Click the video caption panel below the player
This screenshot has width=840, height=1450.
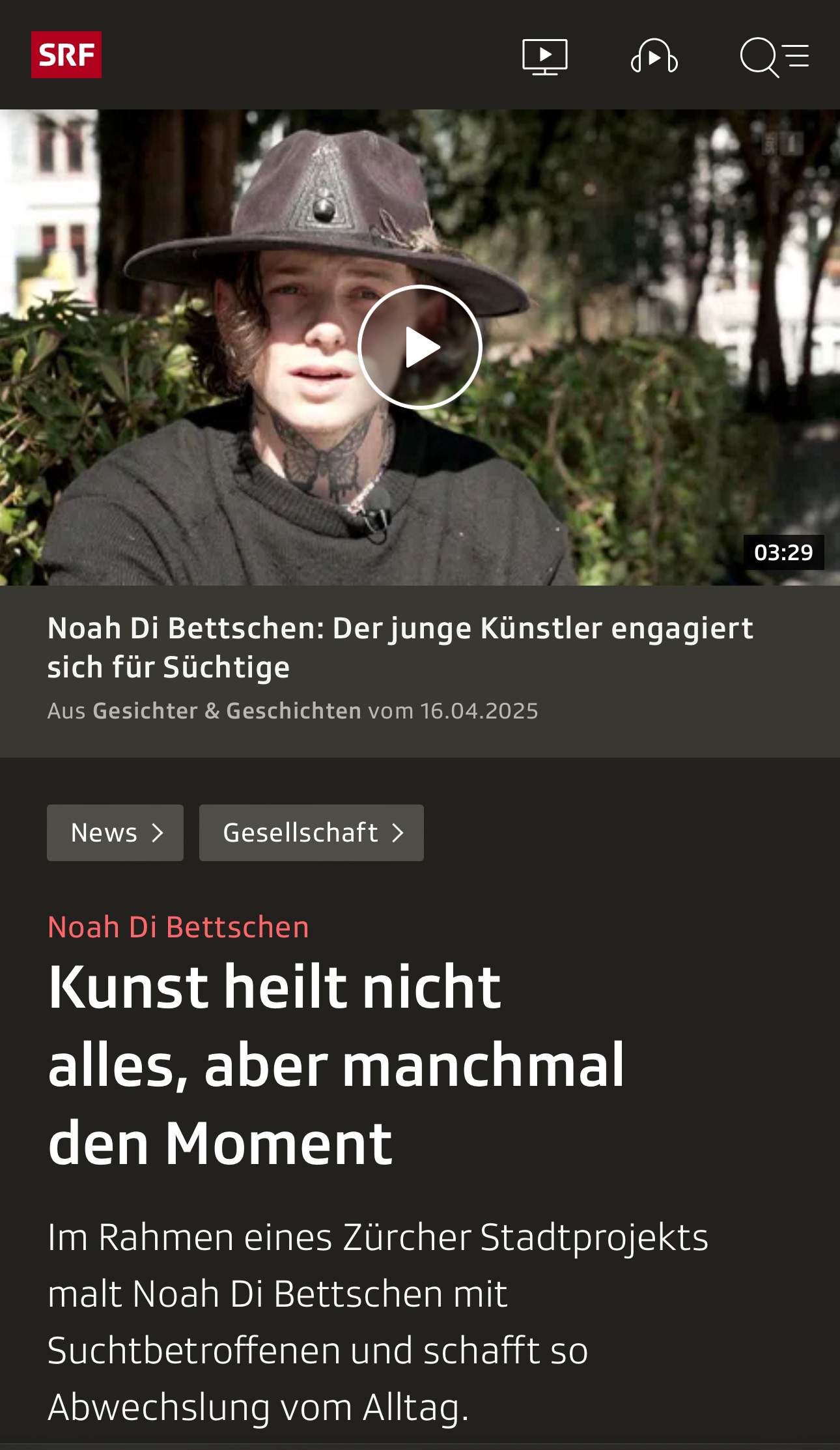click(420, 672)
